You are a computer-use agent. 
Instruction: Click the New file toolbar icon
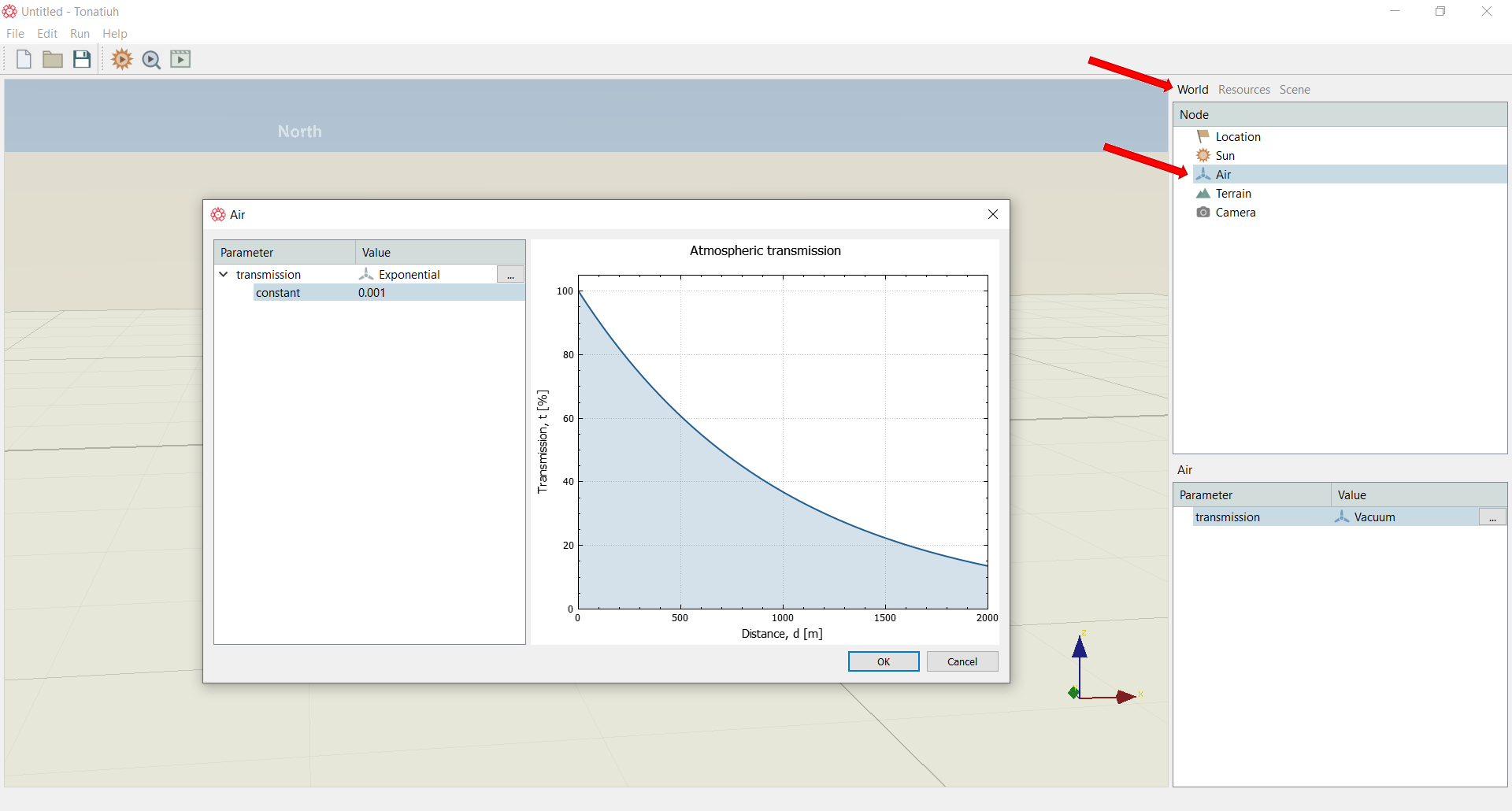[24, 59]
